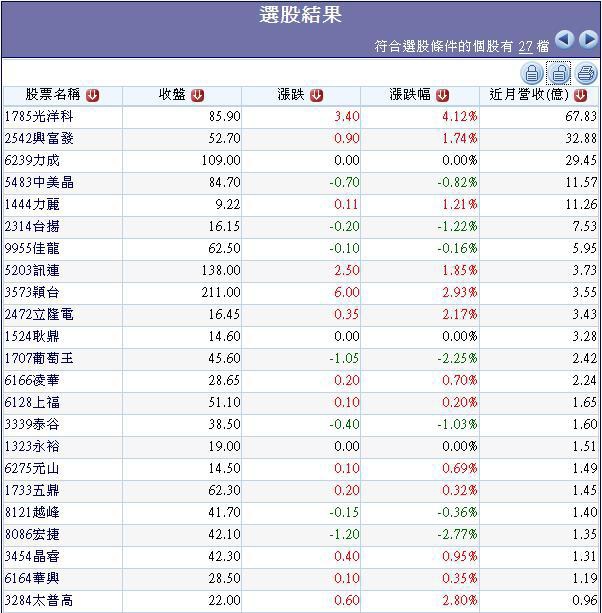Click revenue value 29.45
Screen dimensions: 602x613
[581, 160]
